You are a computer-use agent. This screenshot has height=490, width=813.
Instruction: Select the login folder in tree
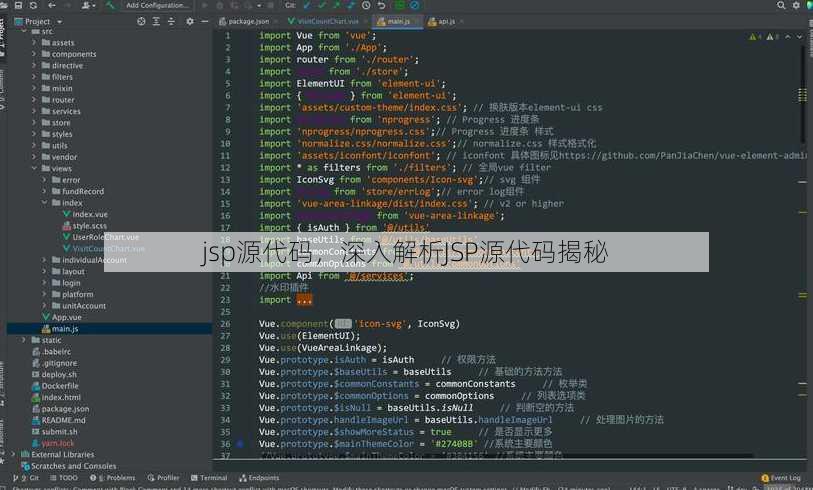(x=66, y=283)
